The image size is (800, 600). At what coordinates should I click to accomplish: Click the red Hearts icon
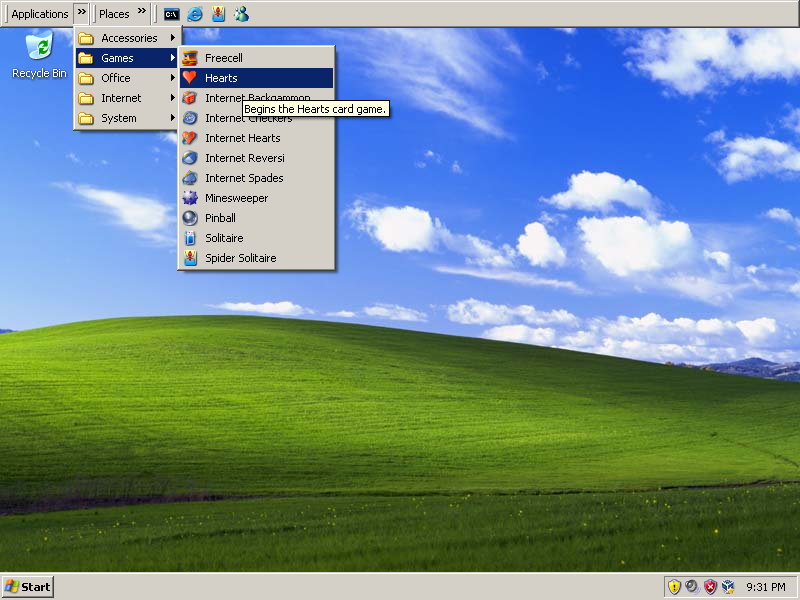click(190, 78)
